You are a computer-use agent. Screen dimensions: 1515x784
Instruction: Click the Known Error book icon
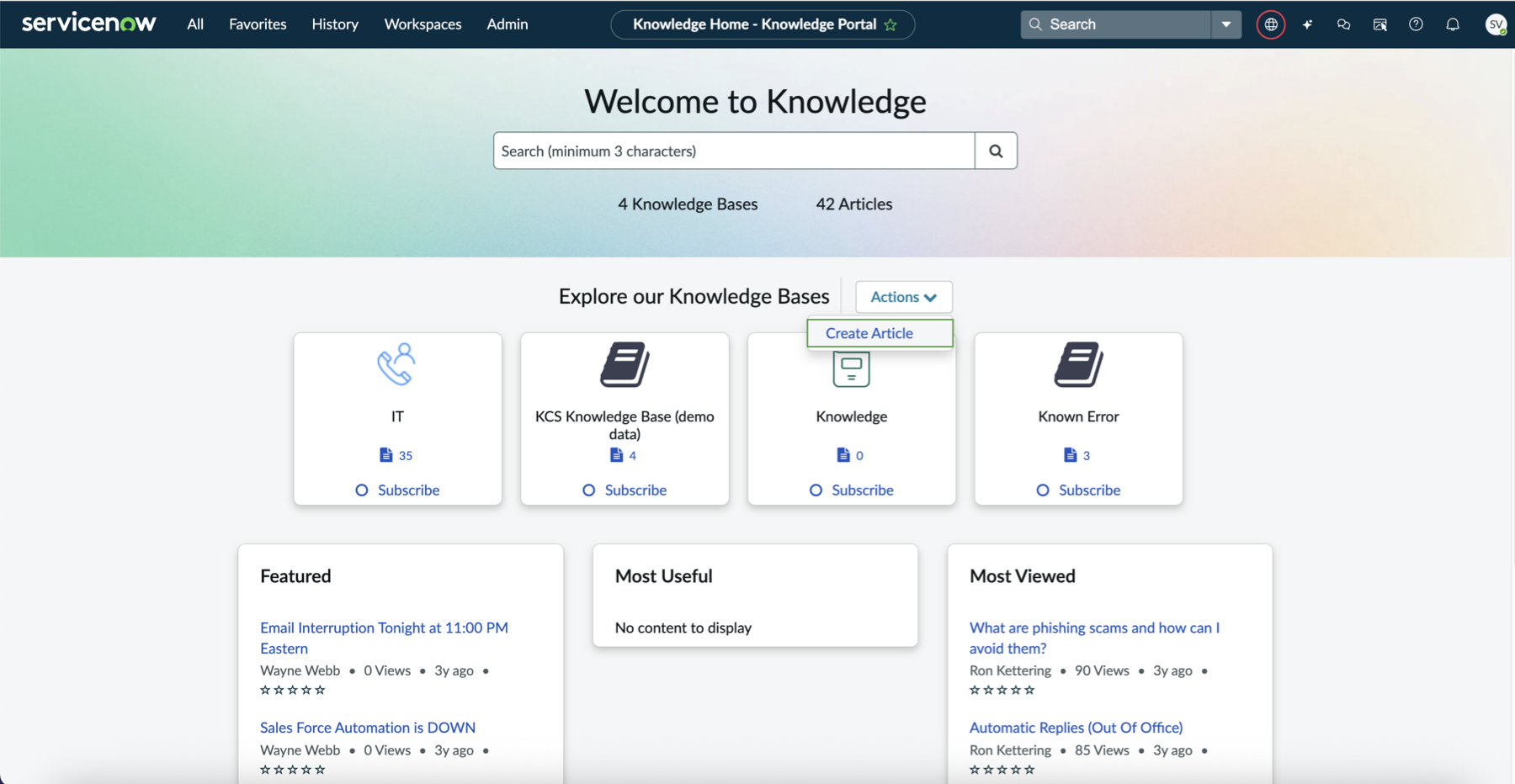1078,364
